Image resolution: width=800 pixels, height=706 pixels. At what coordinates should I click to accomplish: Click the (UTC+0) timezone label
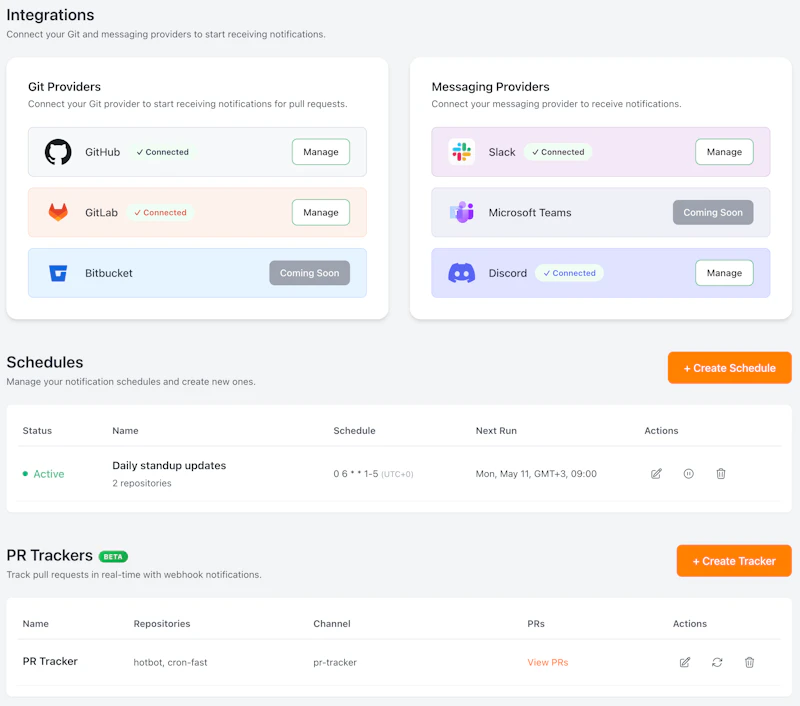coord(397,474)
